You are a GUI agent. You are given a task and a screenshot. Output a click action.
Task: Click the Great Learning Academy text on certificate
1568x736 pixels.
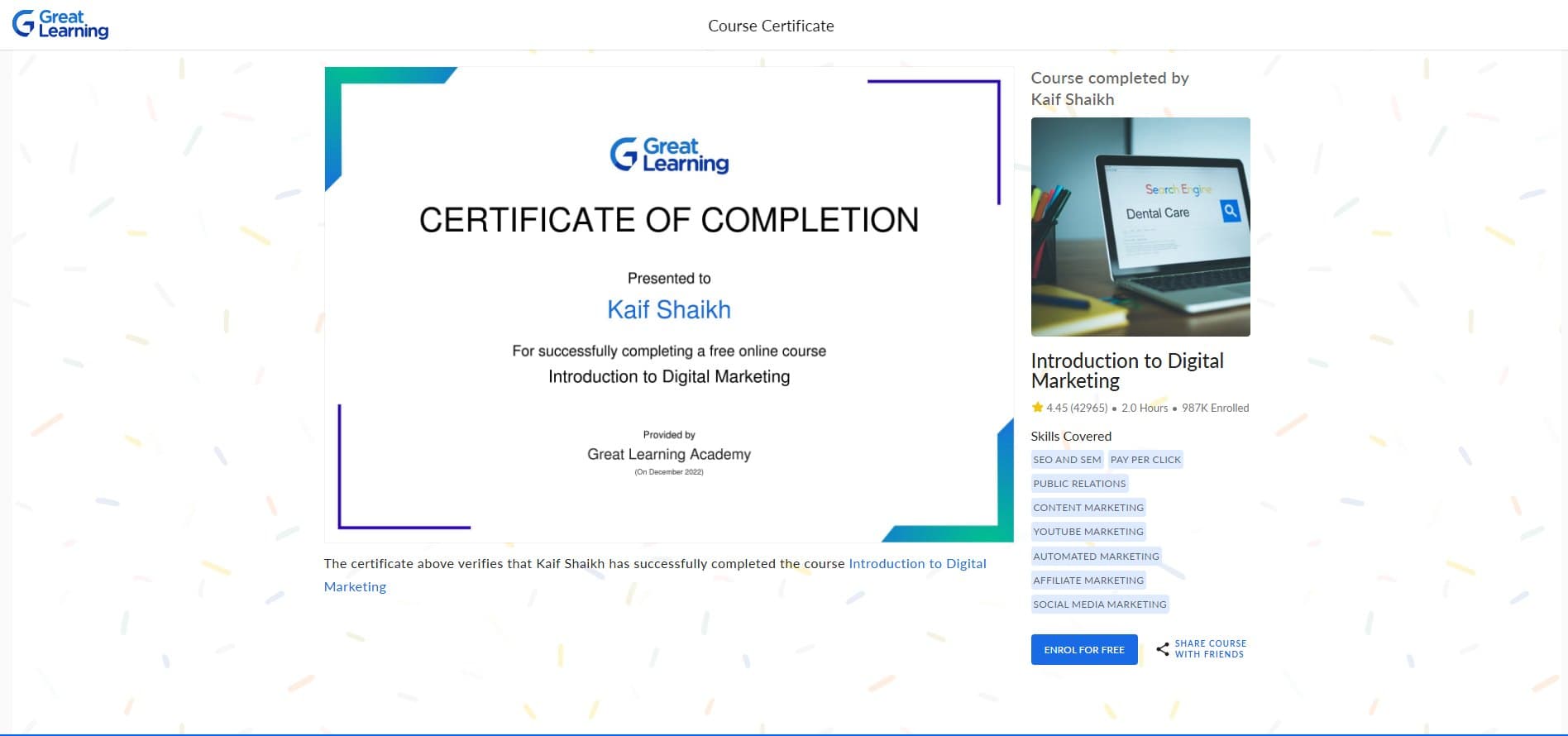(669, 454)
